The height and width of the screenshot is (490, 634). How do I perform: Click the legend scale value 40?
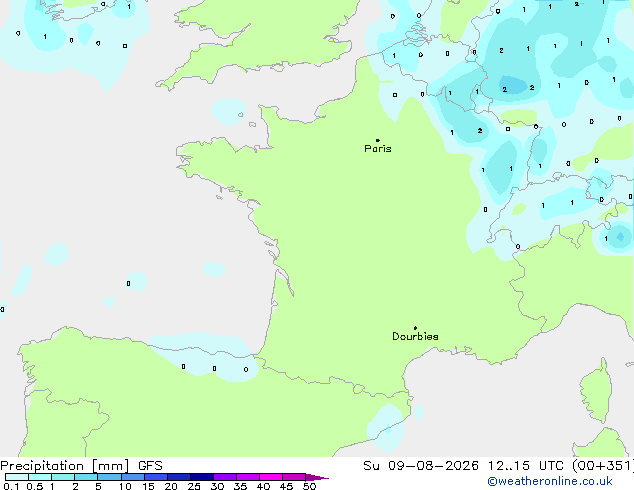(x=263, y=486)
